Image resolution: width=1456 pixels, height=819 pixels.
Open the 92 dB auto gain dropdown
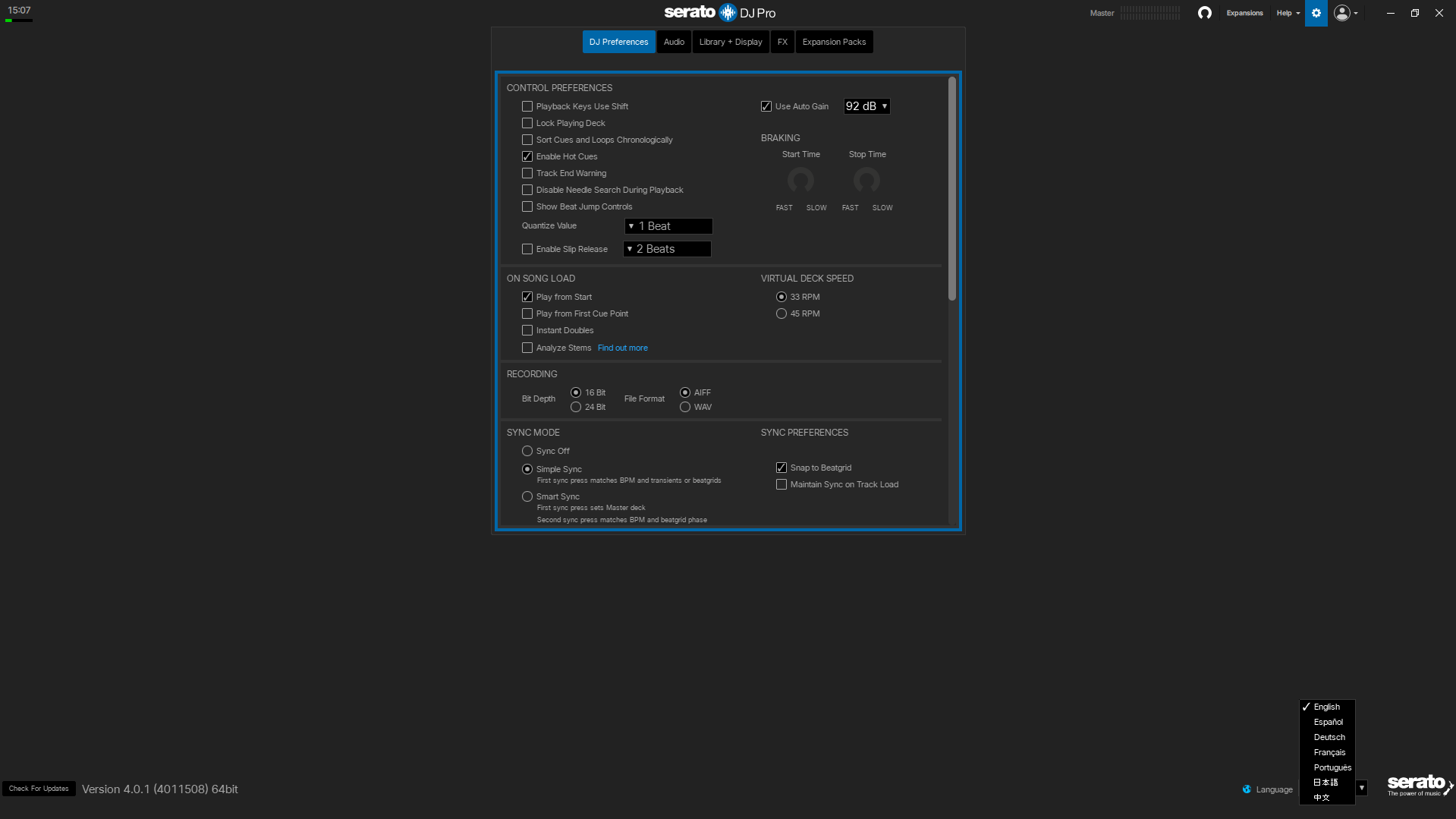point(866,106)
